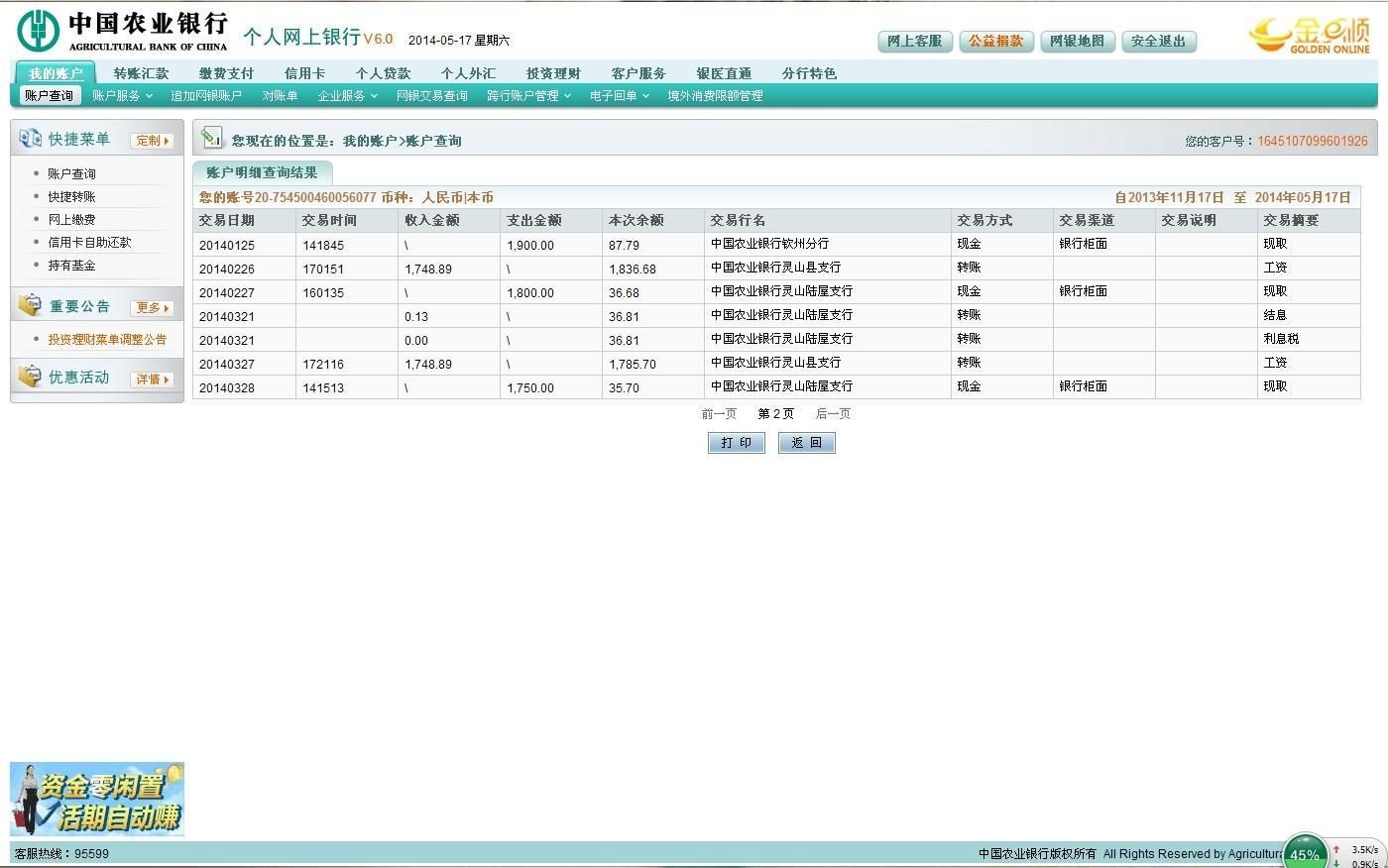1388x868 pixels.
Task: Expand the 跨行账户管理 dropdown menu
Action: tap(527, 96)
